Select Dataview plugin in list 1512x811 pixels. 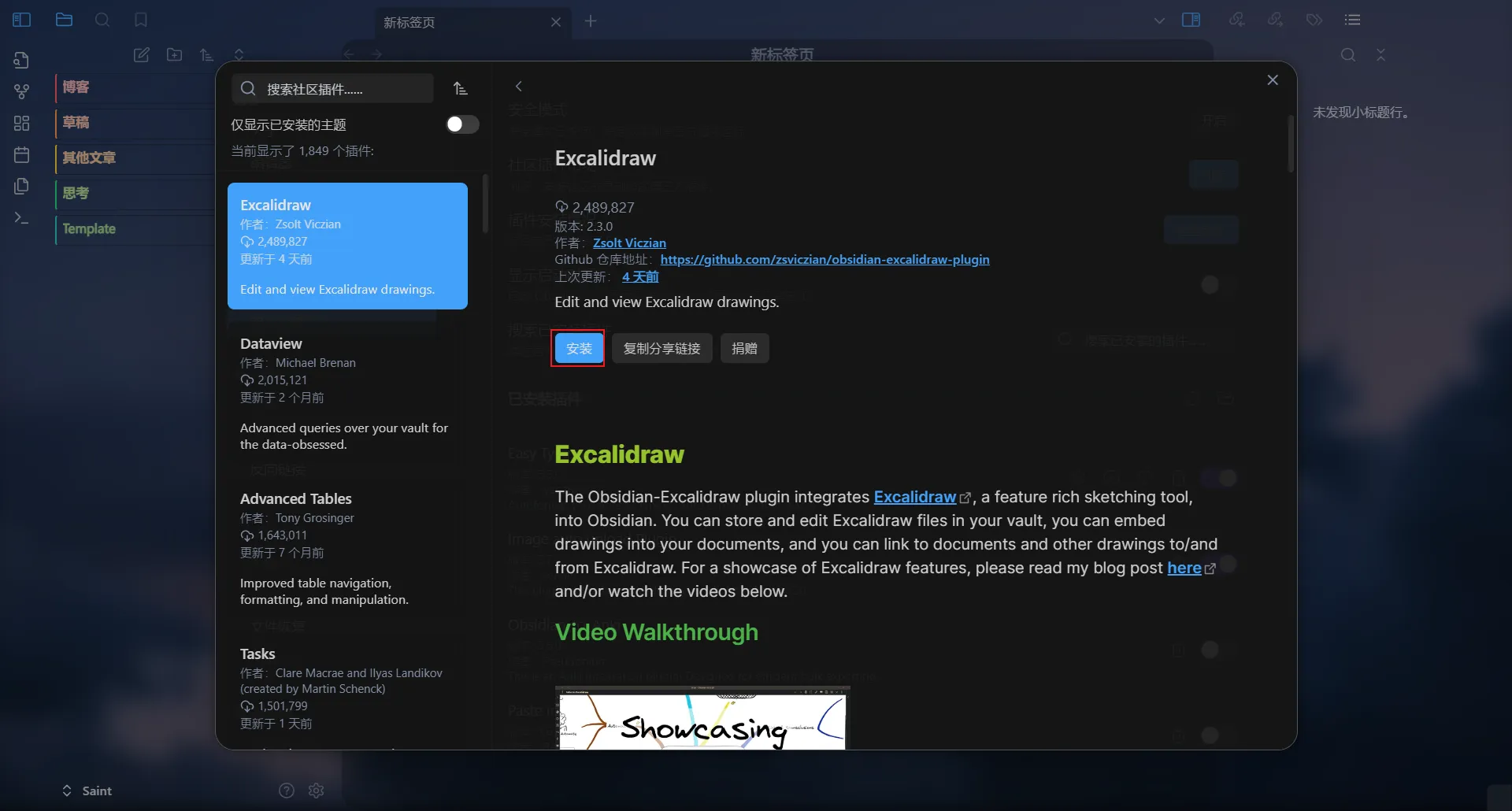(347, 394)
